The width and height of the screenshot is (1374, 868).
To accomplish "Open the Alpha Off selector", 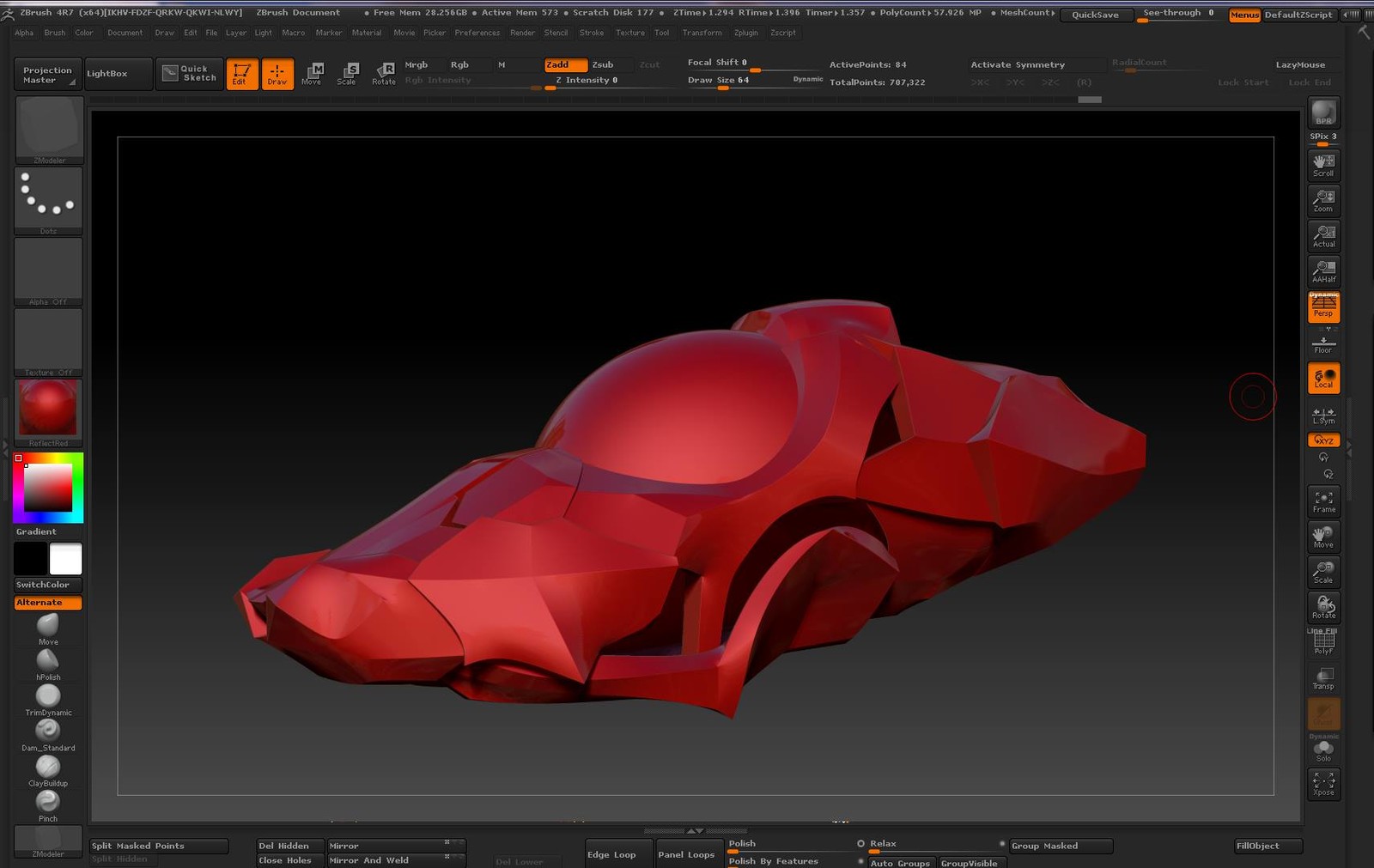I will pyautogui.click(x=49, y=271).
